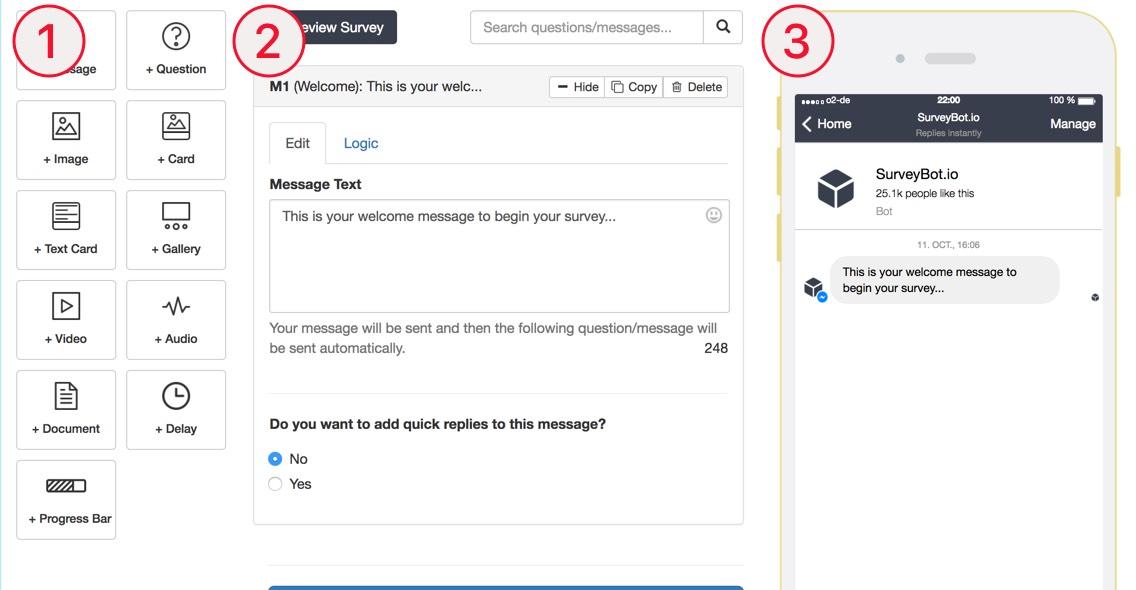Open the emoji picker in Message Text
Viewport: 1136px width, 590px height.
point(714,215)
